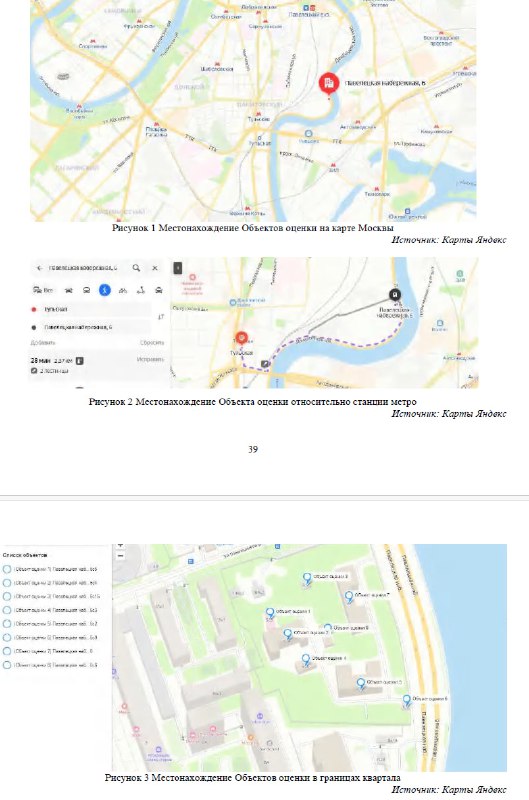Click the 'Сбросить' reset link
The height and width of the screenshot is (800, 529).
pos(152,342)
